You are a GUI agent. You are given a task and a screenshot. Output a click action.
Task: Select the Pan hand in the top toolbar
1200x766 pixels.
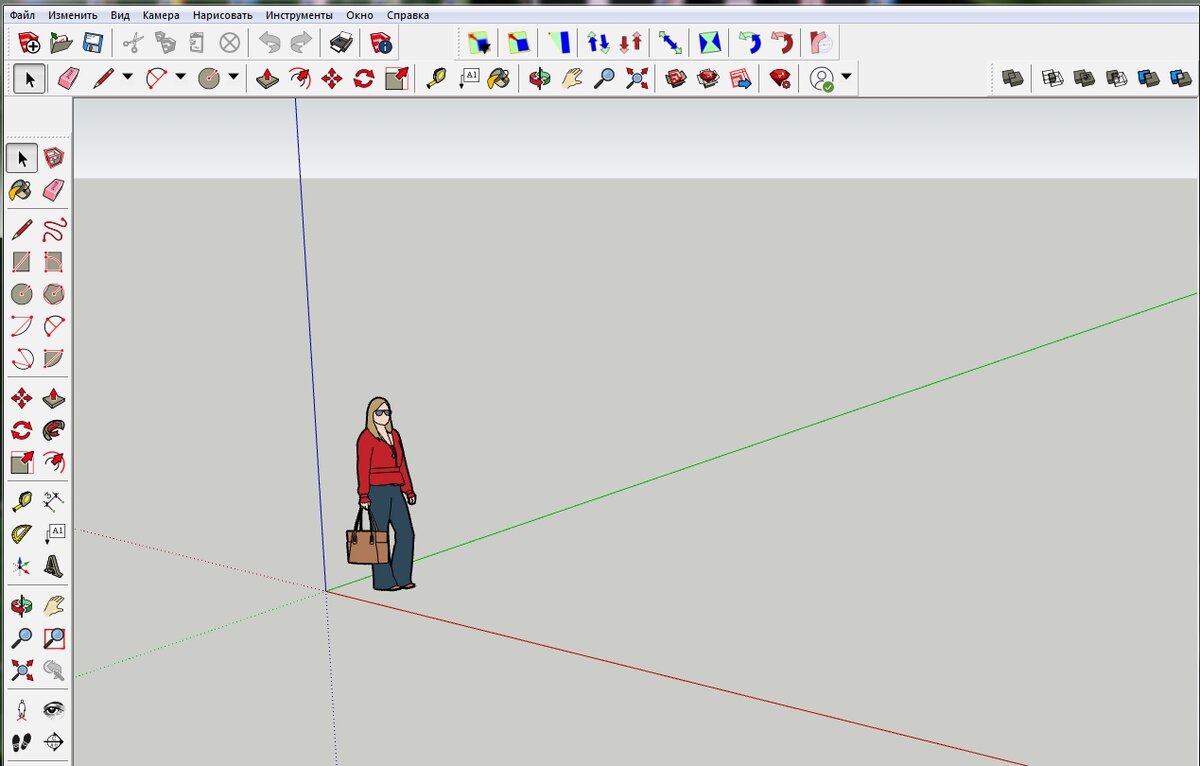point(571,78)
